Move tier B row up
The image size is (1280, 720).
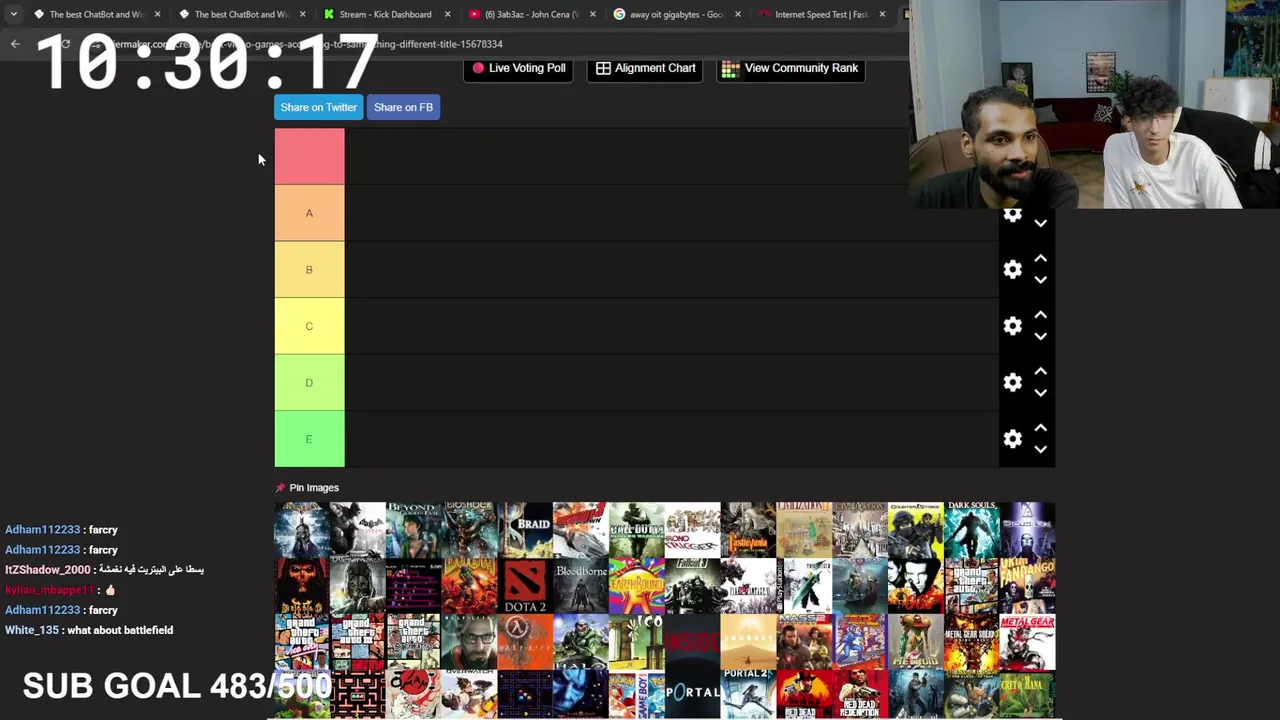[1041, 258]
